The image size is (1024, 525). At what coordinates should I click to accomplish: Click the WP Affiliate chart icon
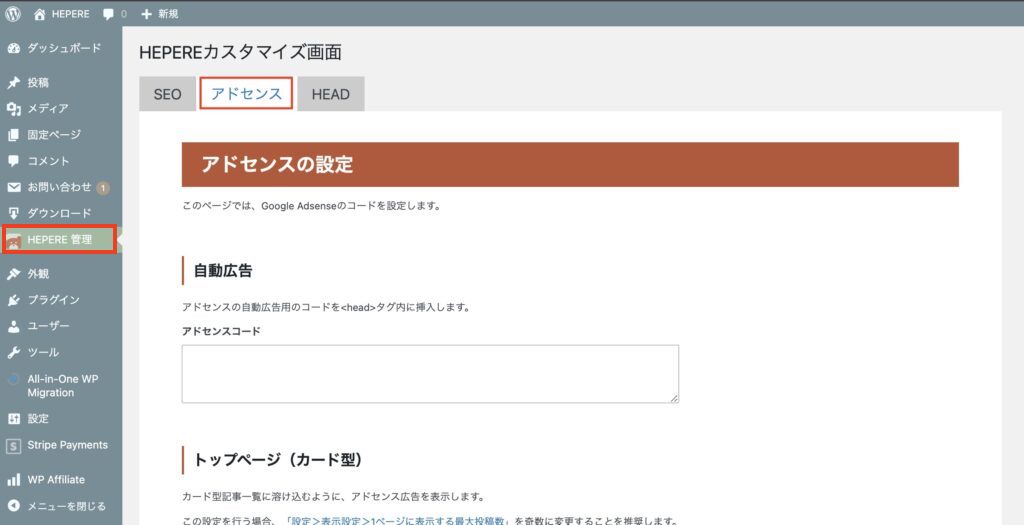pyautogui.click(x=14, y=480)
